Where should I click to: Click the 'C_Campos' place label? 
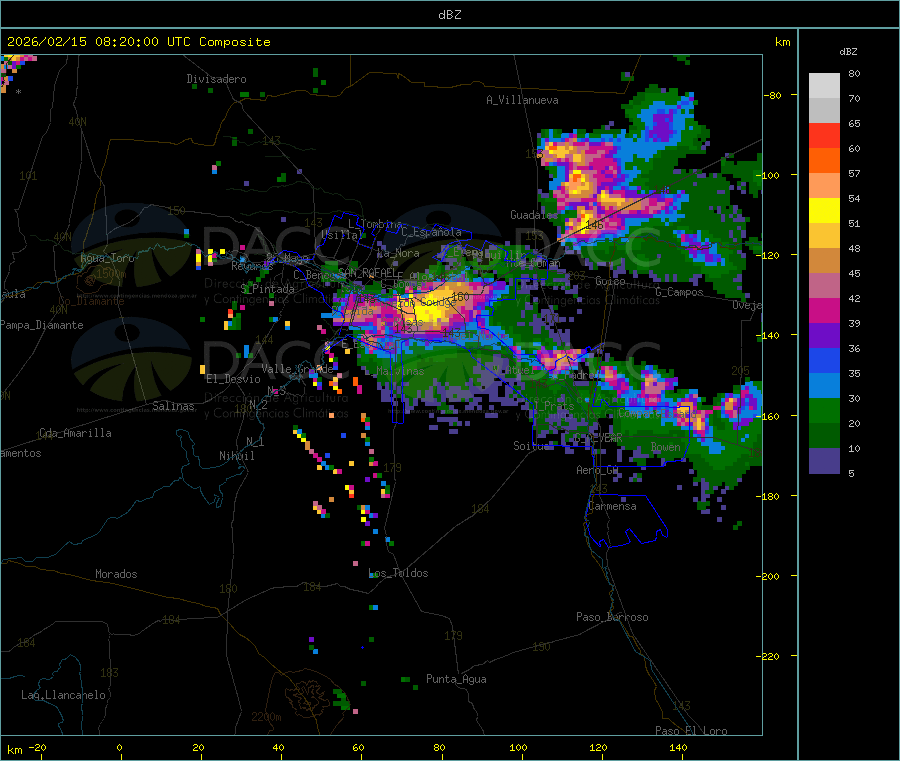tap(679, 292)
